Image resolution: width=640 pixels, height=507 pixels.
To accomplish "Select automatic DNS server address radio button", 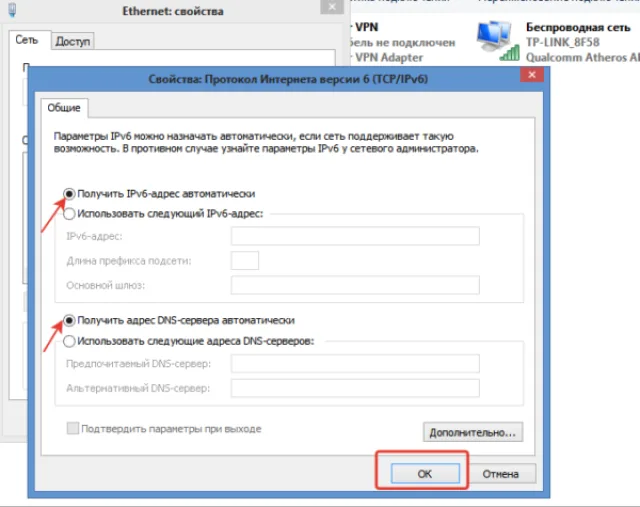I will pyautogui.click(x=69, y=320).
